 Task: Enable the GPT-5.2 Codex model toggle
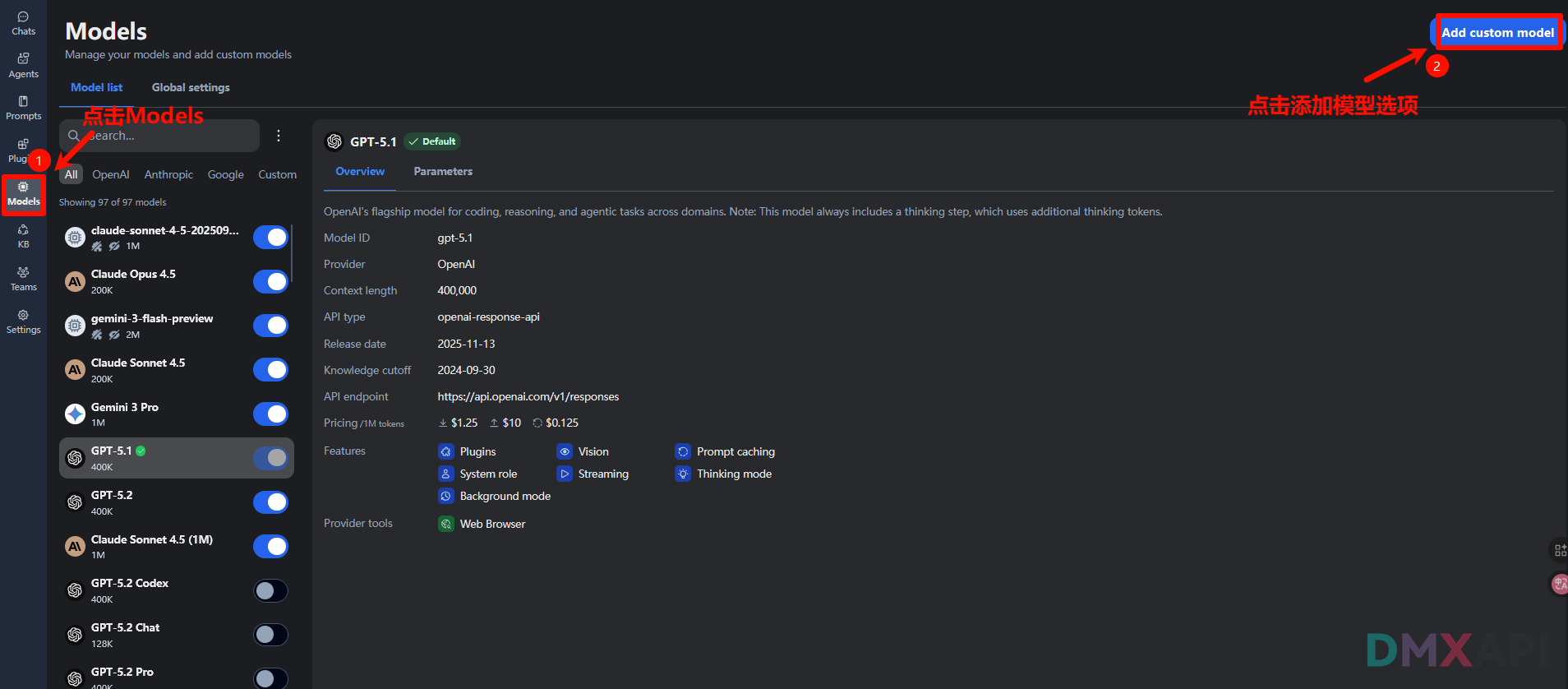pos(270,590)
